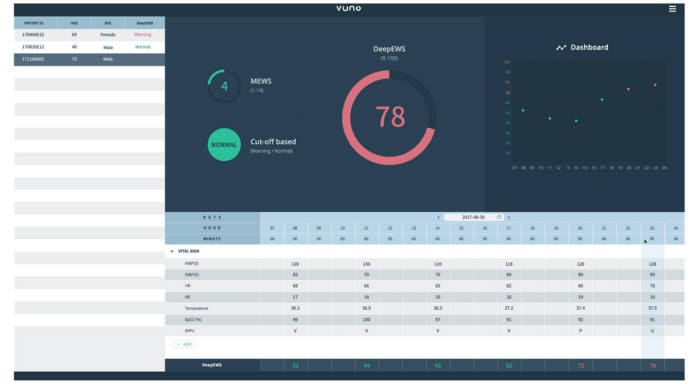
Task: Select hour 23 column header
Action: coord(652,228)
